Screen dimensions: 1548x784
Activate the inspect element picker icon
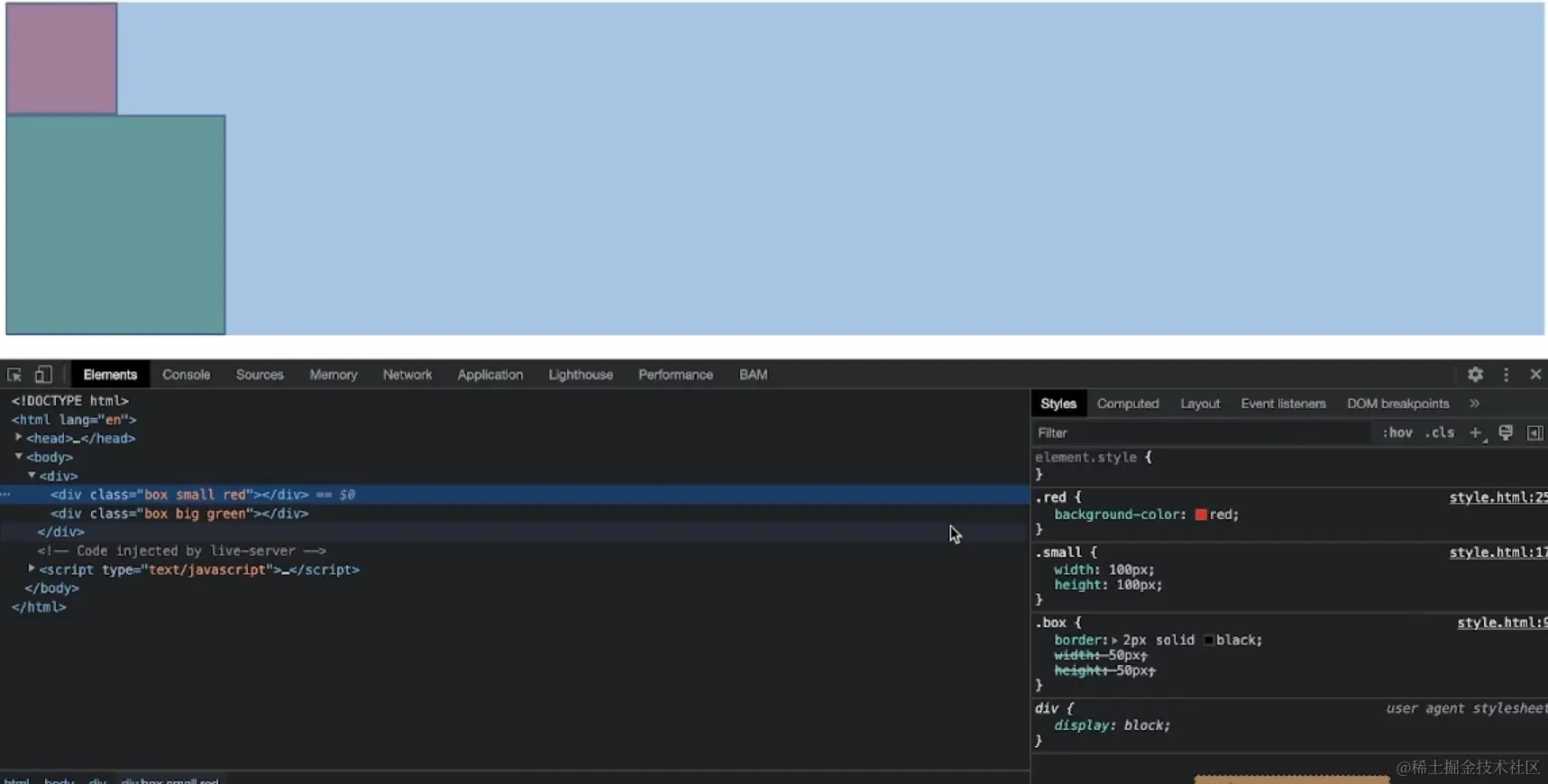click(x=14, y=375)
